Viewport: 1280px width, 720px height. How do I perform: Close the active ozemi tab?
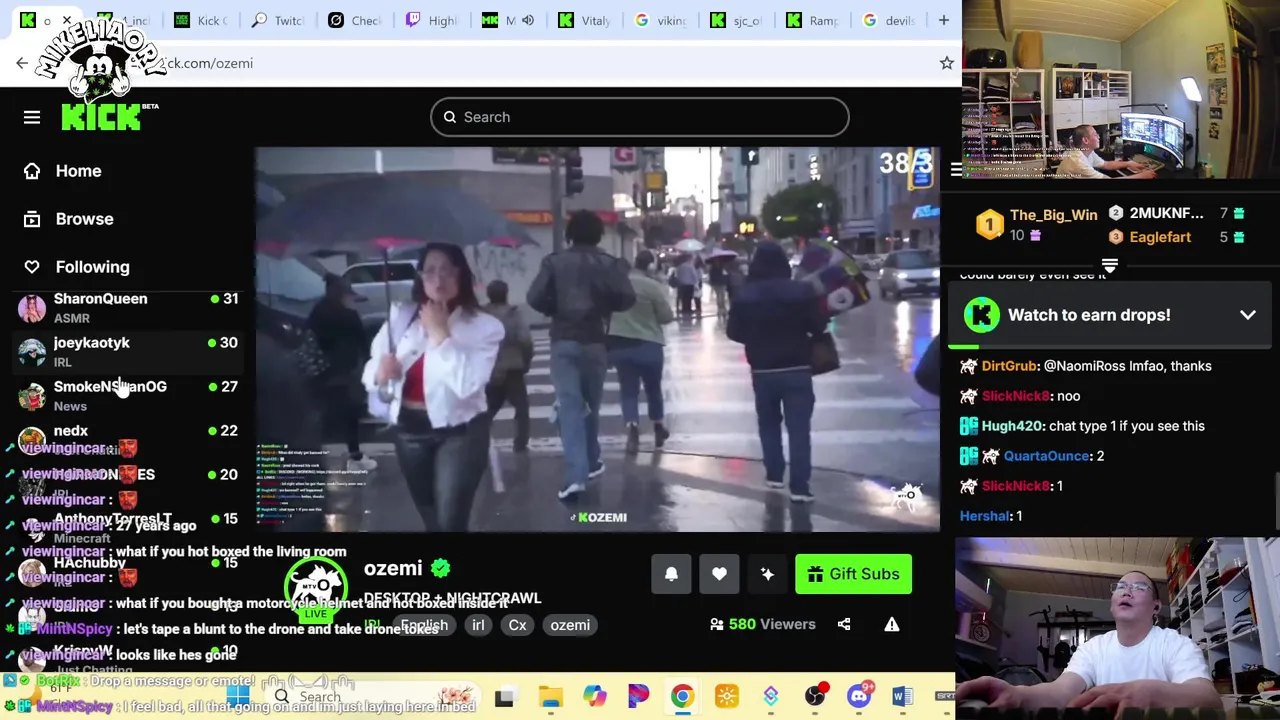(67, 20)
